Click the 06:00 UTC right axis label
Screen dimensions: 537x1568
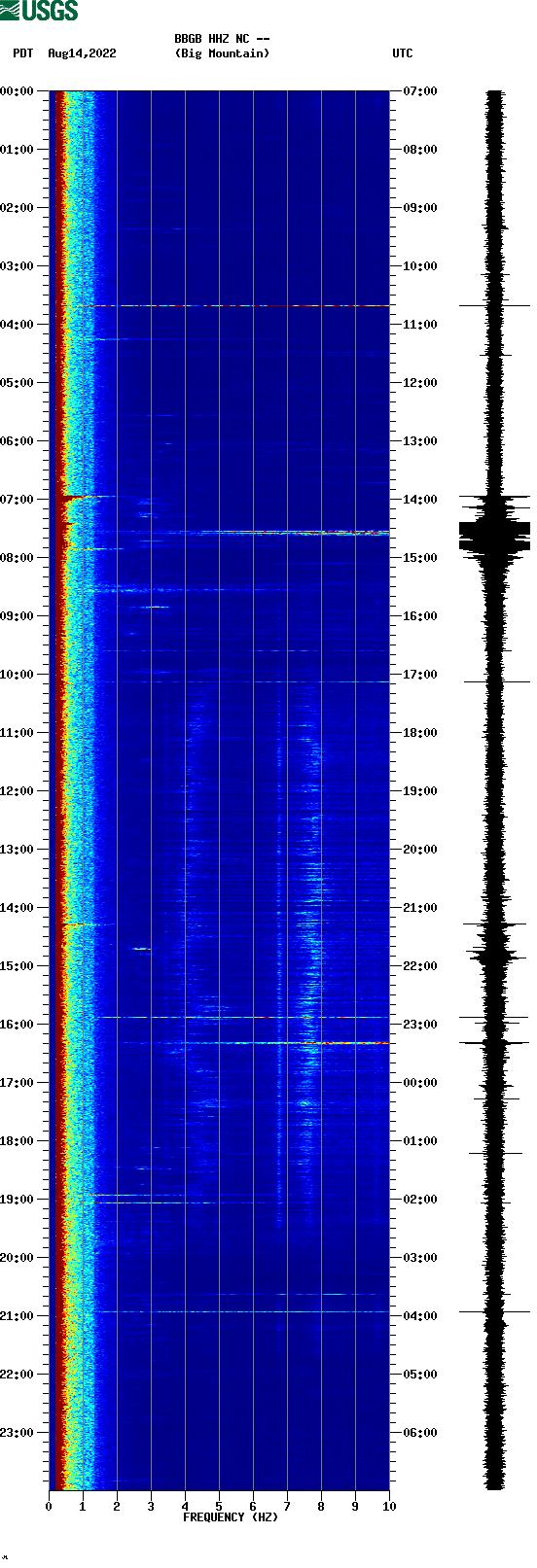[420, 1433]
